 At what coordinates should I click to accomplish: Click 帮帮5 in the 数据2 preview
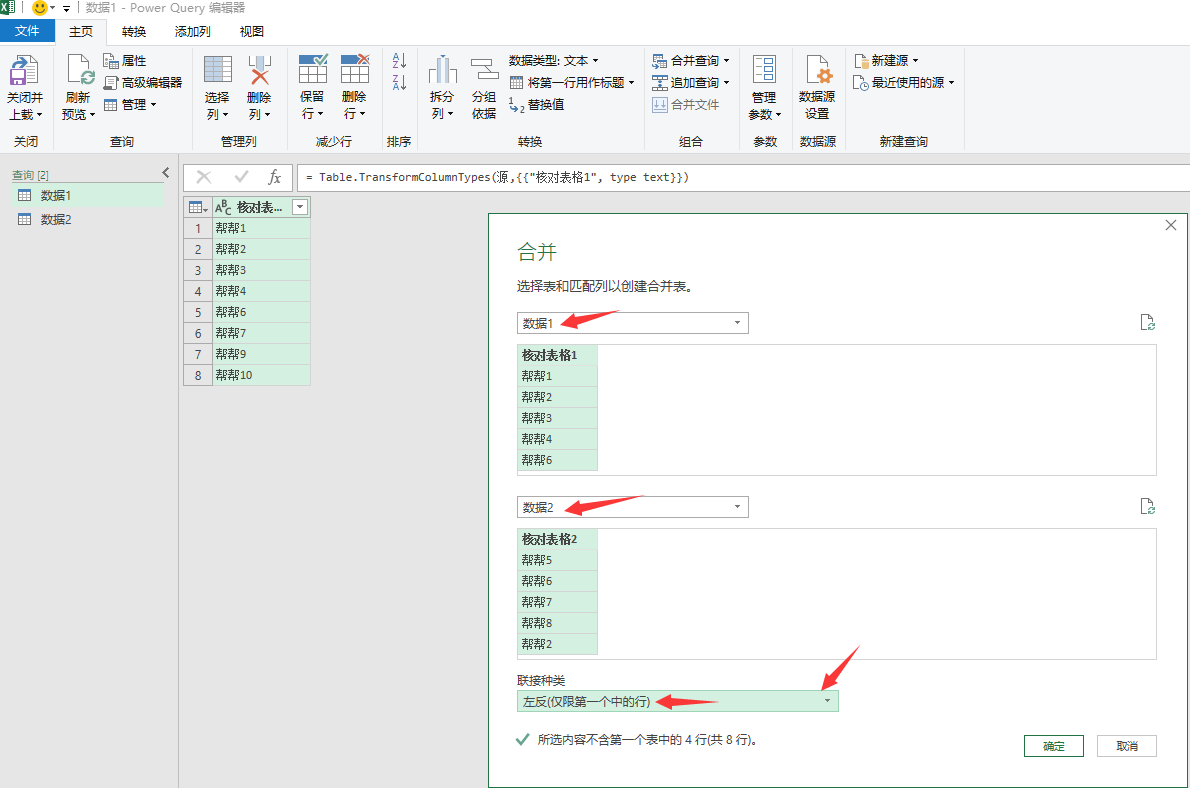pyautogui.click(x=557, y=560)
